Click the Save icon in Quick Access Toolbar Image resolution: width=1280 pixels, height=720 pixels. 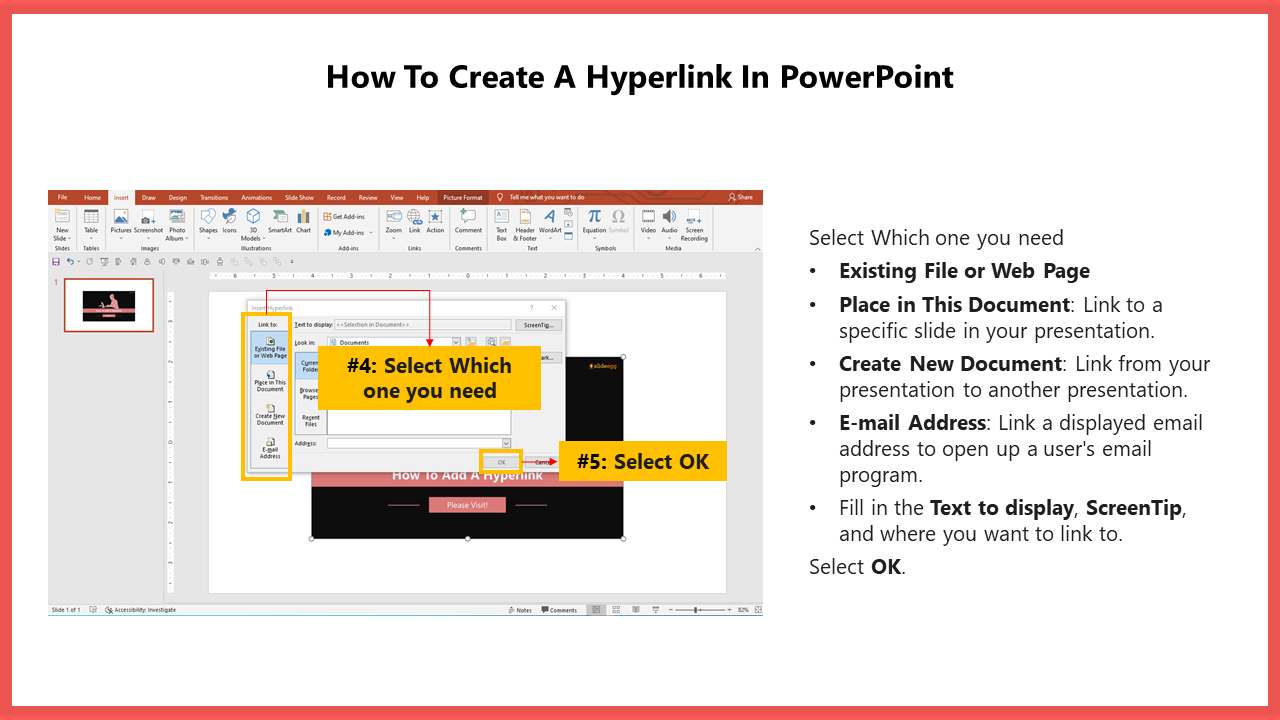[56, 261]
